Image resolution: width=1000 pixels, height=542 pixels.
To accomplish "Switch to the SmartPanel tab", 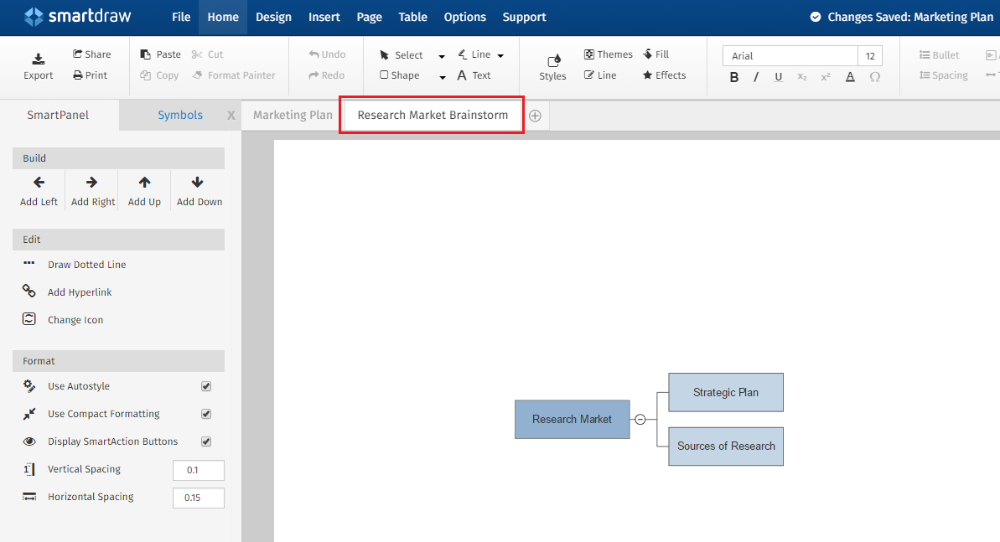I will point(58,115).
